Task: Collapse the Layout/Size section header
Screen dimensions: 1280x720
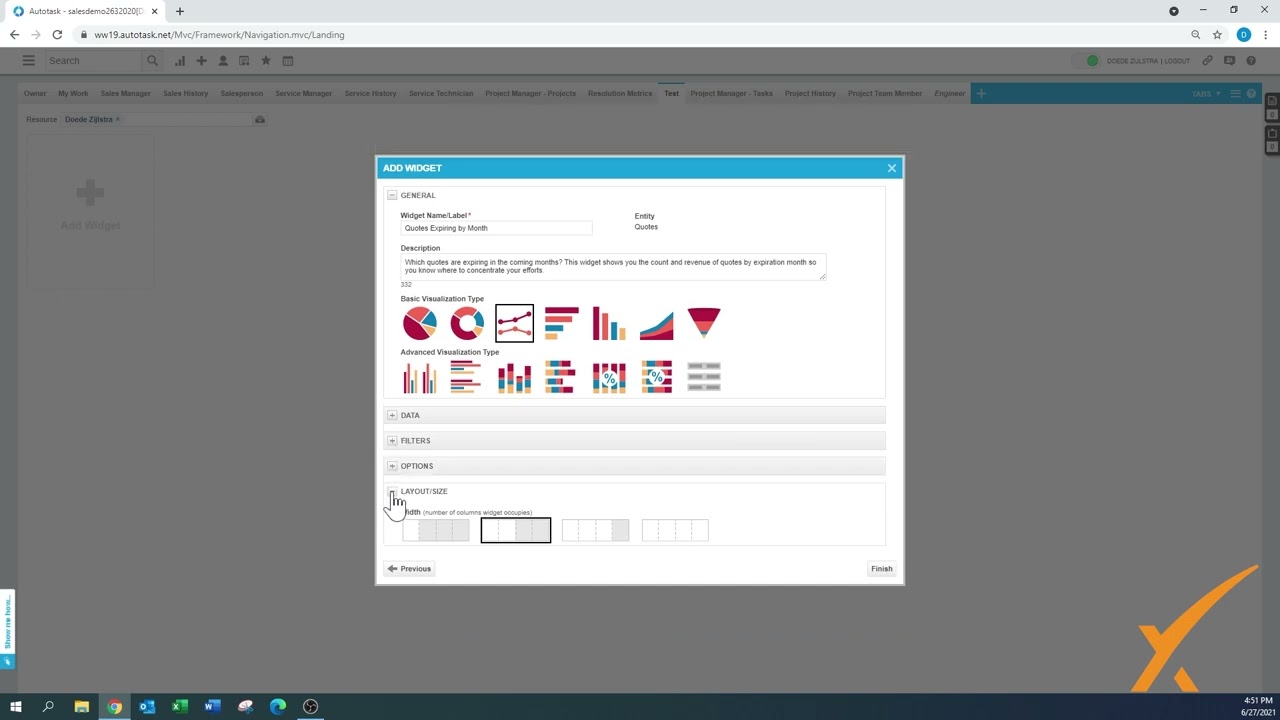Action: pos(392,491)
